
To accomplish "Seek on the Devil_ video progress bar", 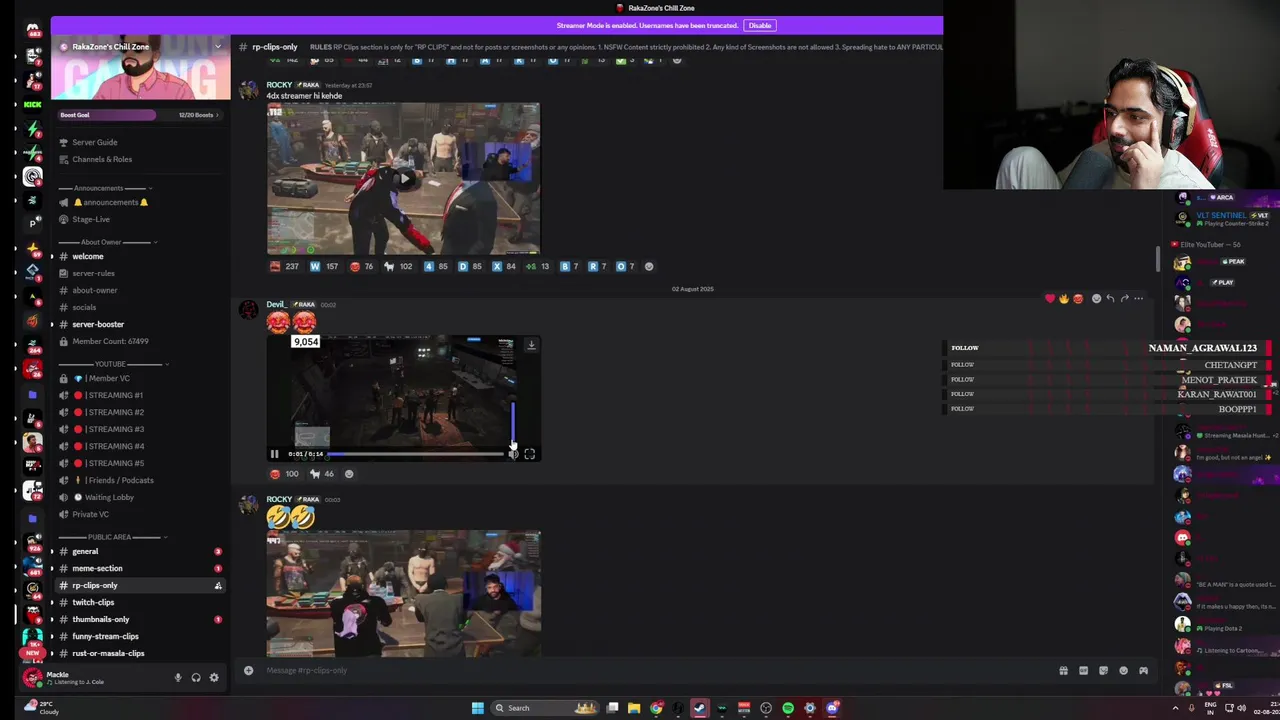I will 416,454.
